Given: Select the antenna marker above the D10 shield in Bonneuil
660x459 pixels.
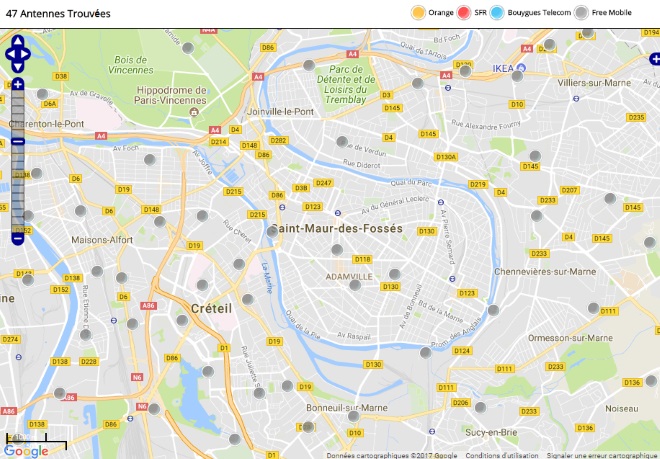Looking at the screenshot, I should [354, 416].
